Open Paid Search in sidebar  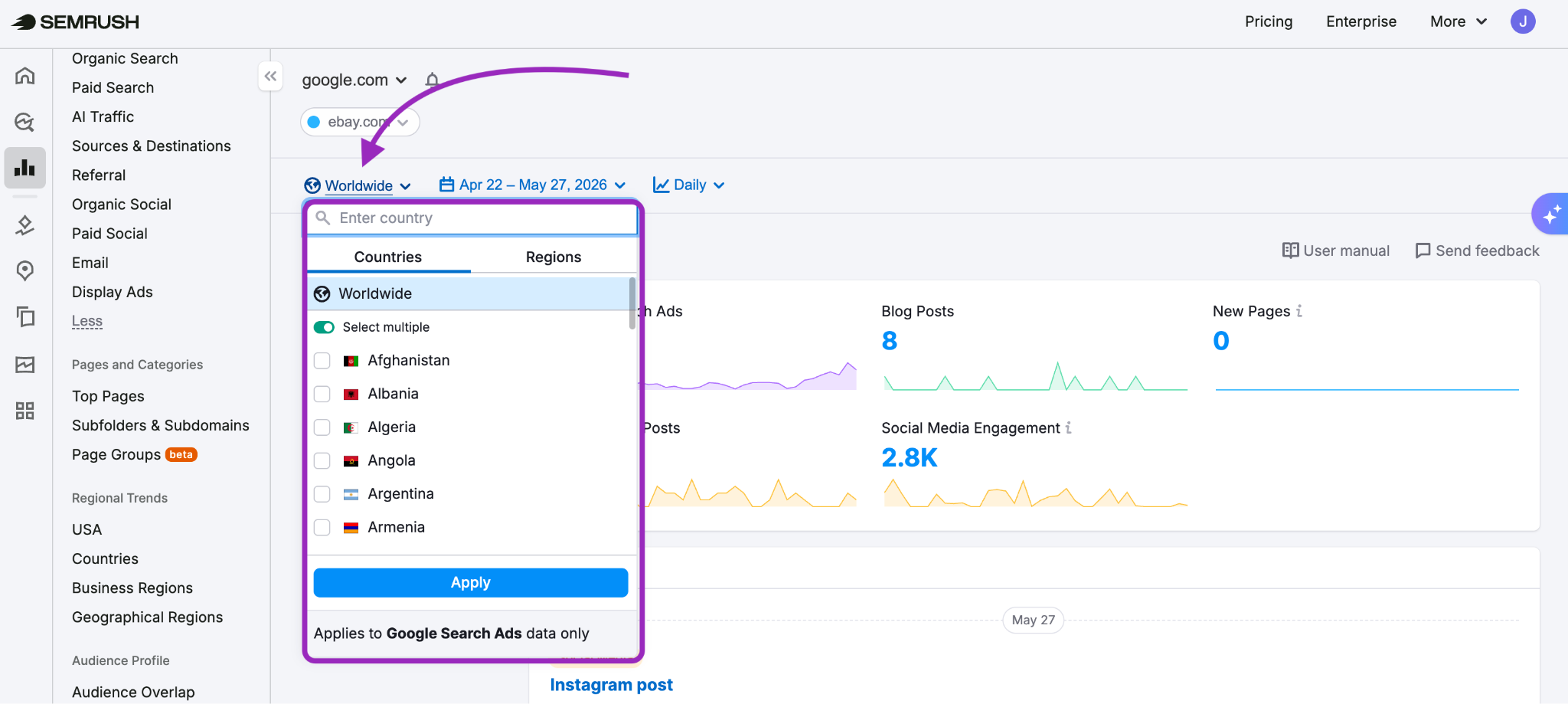click(x=113, y=87)
